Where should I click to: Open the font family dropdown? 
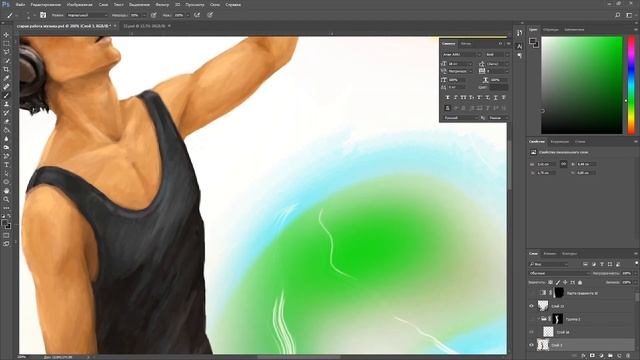[462, 54]
